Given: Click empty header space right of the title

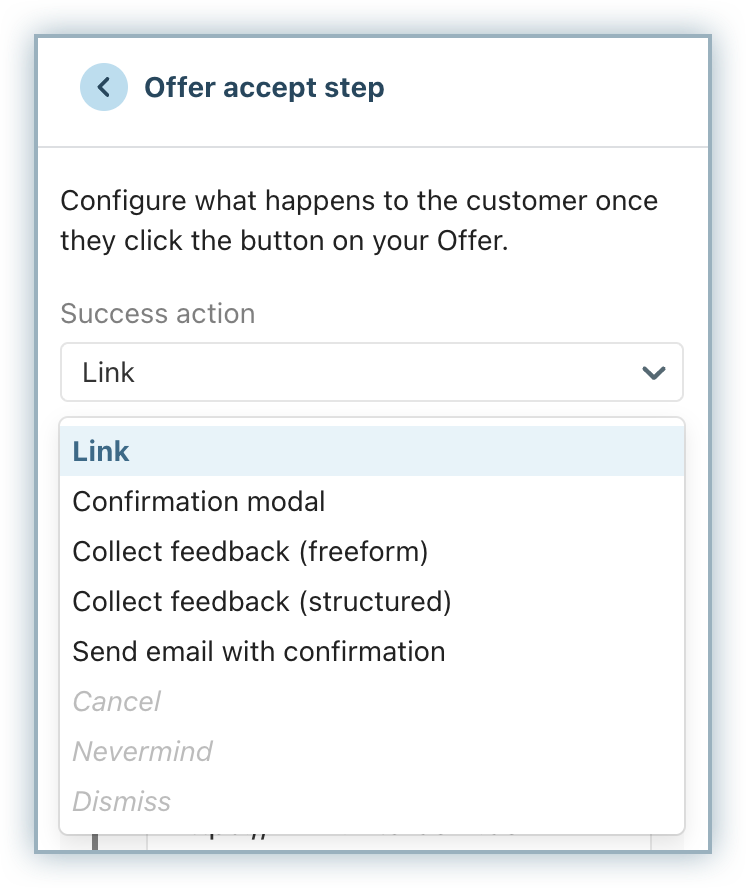Looking at the screenshot, I should [550, 87].
